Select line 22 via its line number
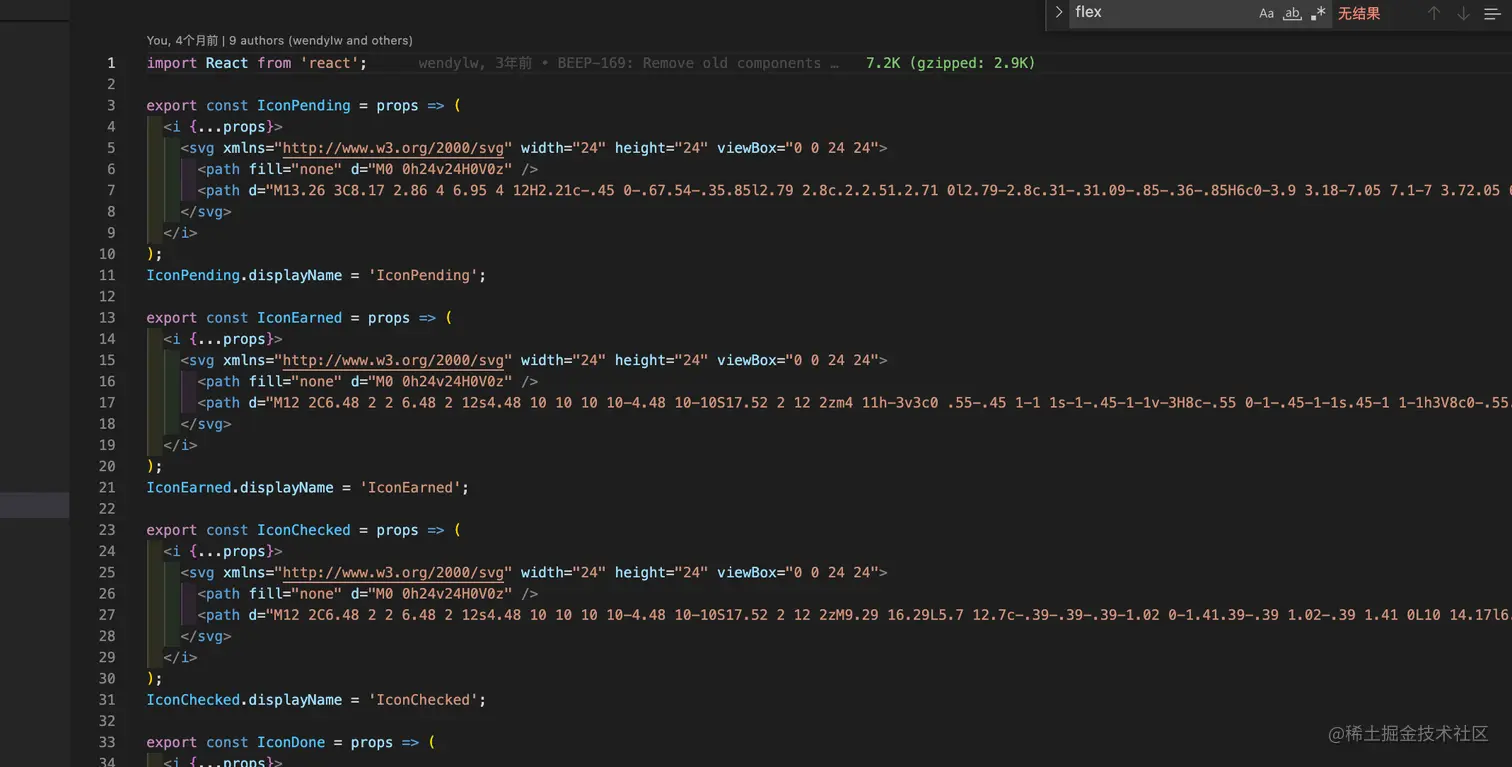The height and width of the screenshot is (767, 1512). 107,509
